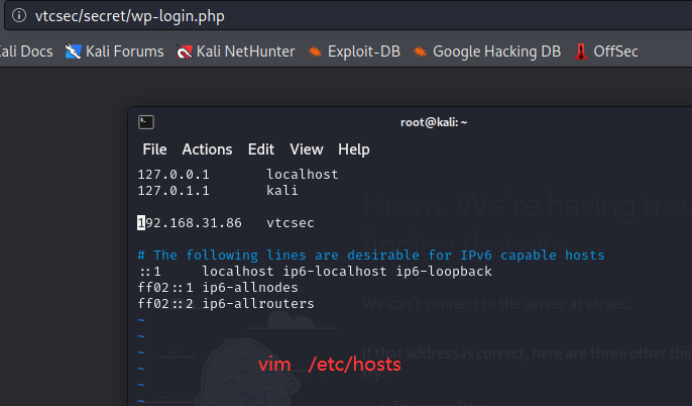Click the 'ff02::1 ip6-allnodes' line
Screen dimensions: 692x406
point(218,288)
